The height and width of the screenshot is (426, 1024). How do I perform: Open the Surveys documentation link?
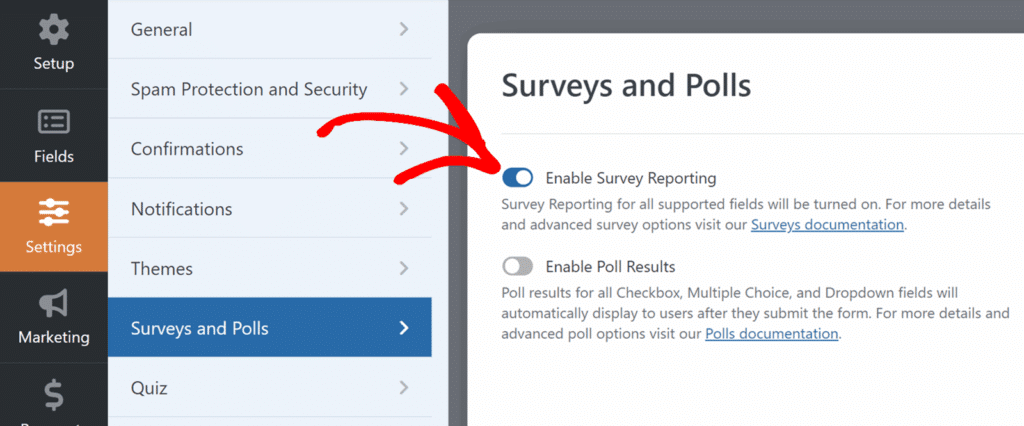coord(827,225)
